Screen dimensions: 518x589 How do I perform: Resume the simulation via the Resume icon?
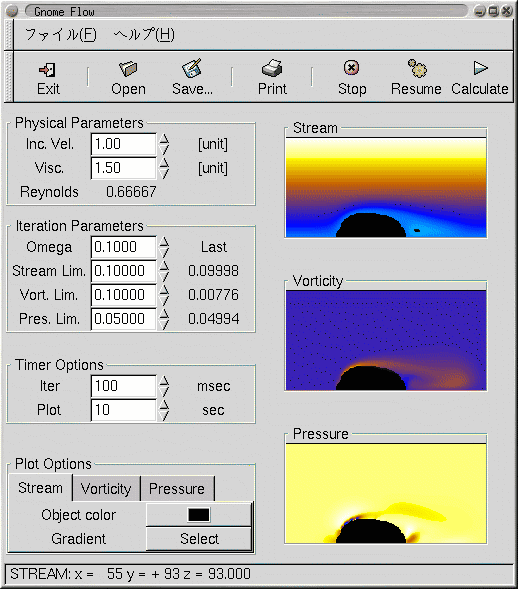417,68
